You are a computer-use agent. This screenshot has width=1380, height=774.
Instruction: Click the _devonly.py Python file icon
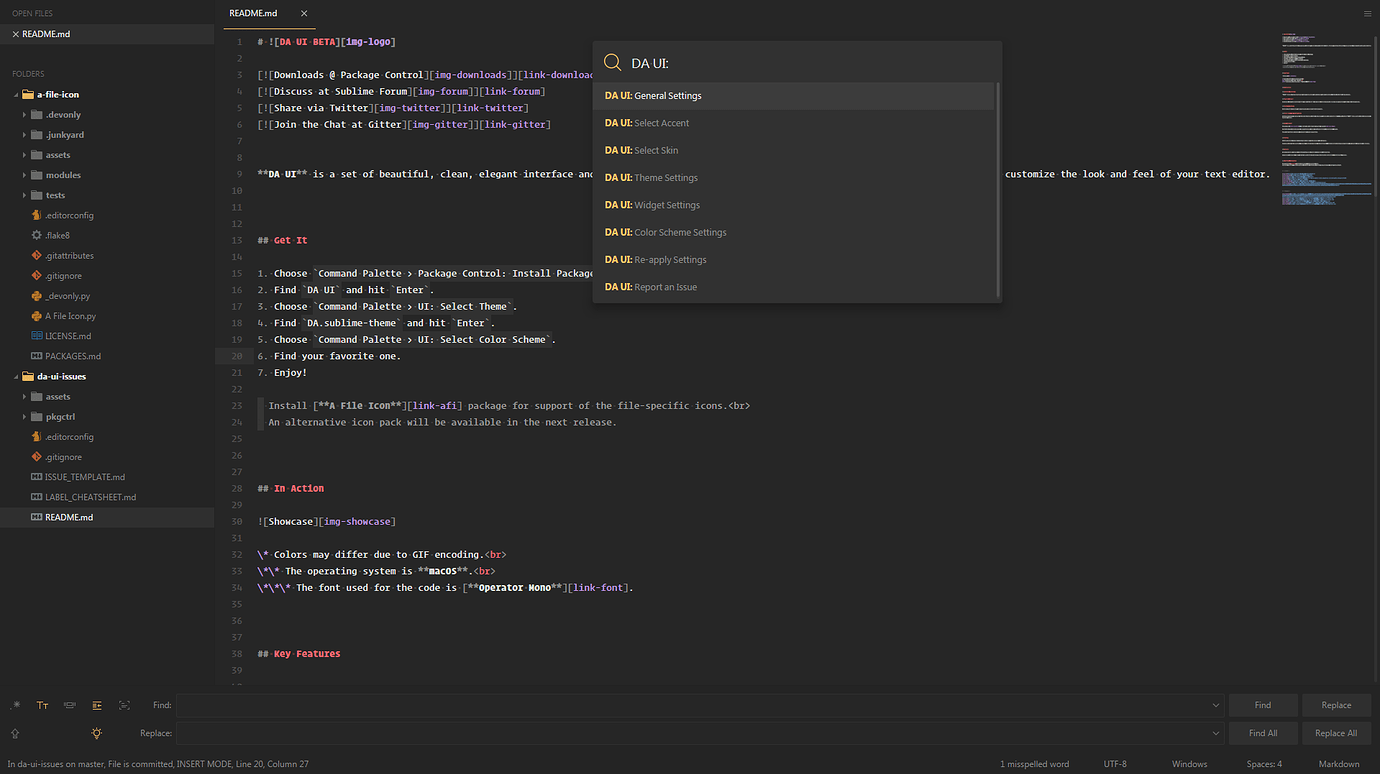(37, 295)
